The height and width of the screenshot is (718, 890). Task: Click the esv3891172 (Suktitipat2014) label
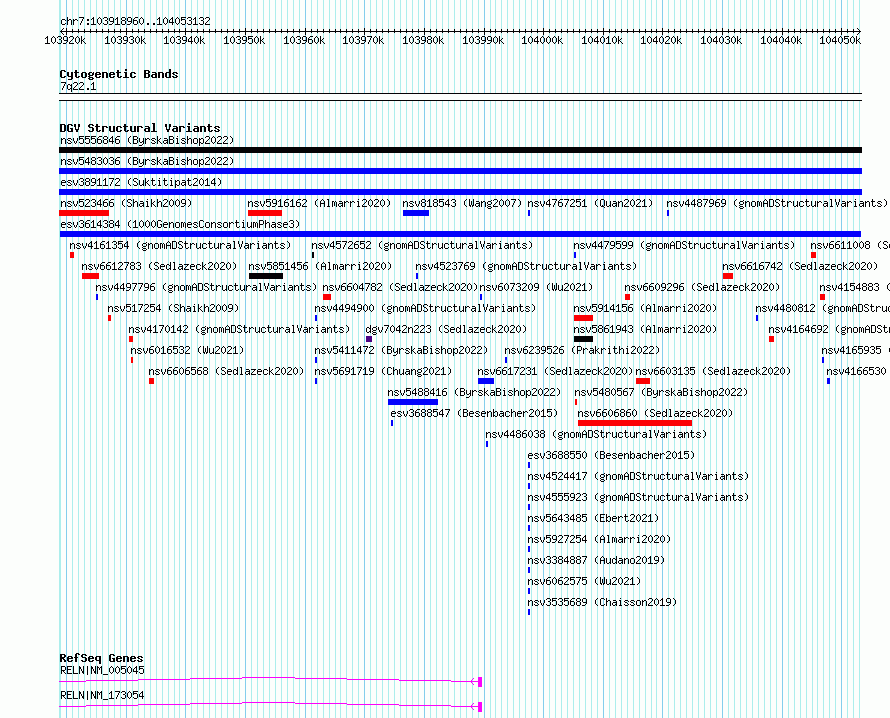pyautogui.click(x=141, y=182)
